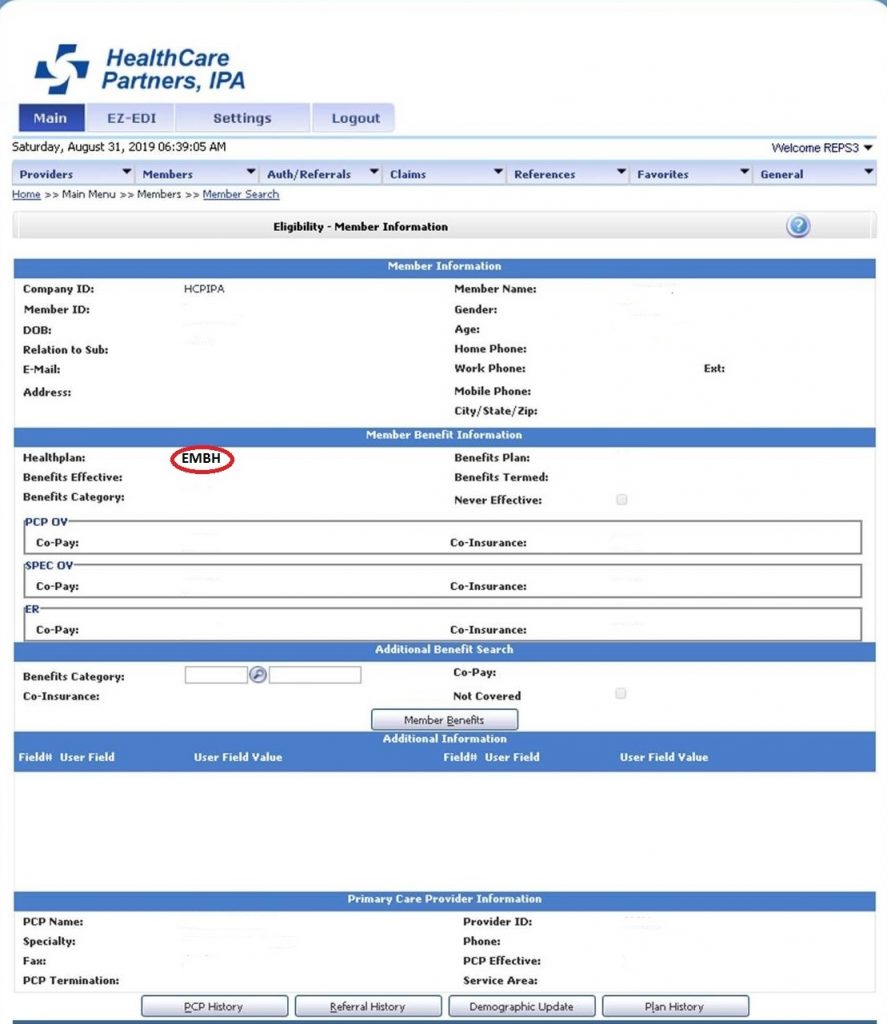Click the HealthCare Partners IPA logo

click(140, 69)
